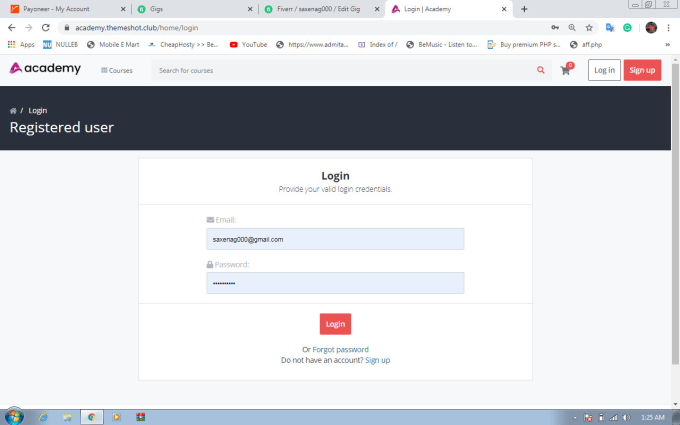Open a new browser tab
The image size is (680, 425).
point(524,9)
